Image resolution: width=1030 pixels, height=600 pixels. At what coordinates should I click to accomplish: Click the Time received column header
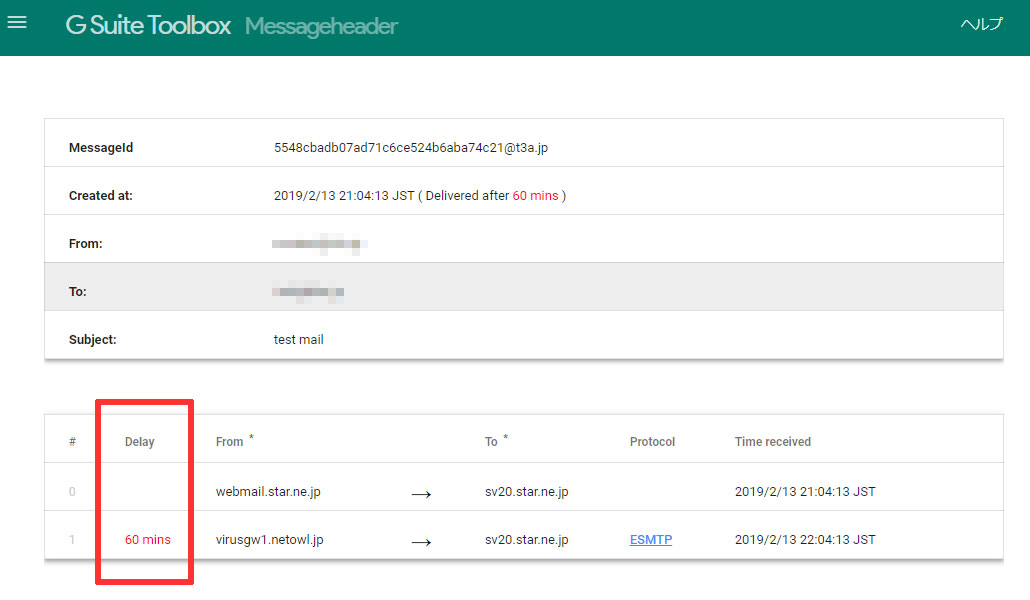[x=772, y=442]
